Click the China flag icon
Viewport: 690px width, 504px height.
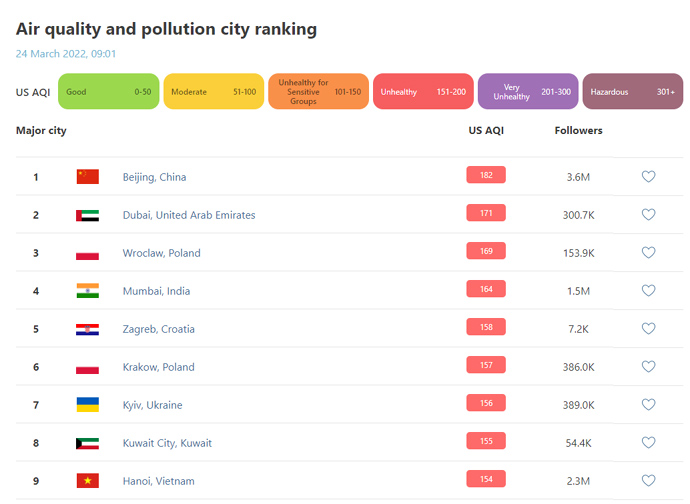click(88, 177)
